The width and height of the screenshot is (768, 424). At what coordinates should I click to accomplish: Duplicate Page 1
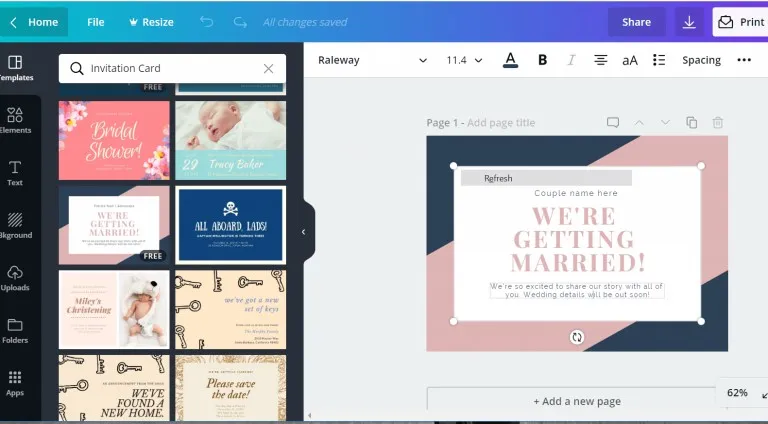click(x=692, y=122)
